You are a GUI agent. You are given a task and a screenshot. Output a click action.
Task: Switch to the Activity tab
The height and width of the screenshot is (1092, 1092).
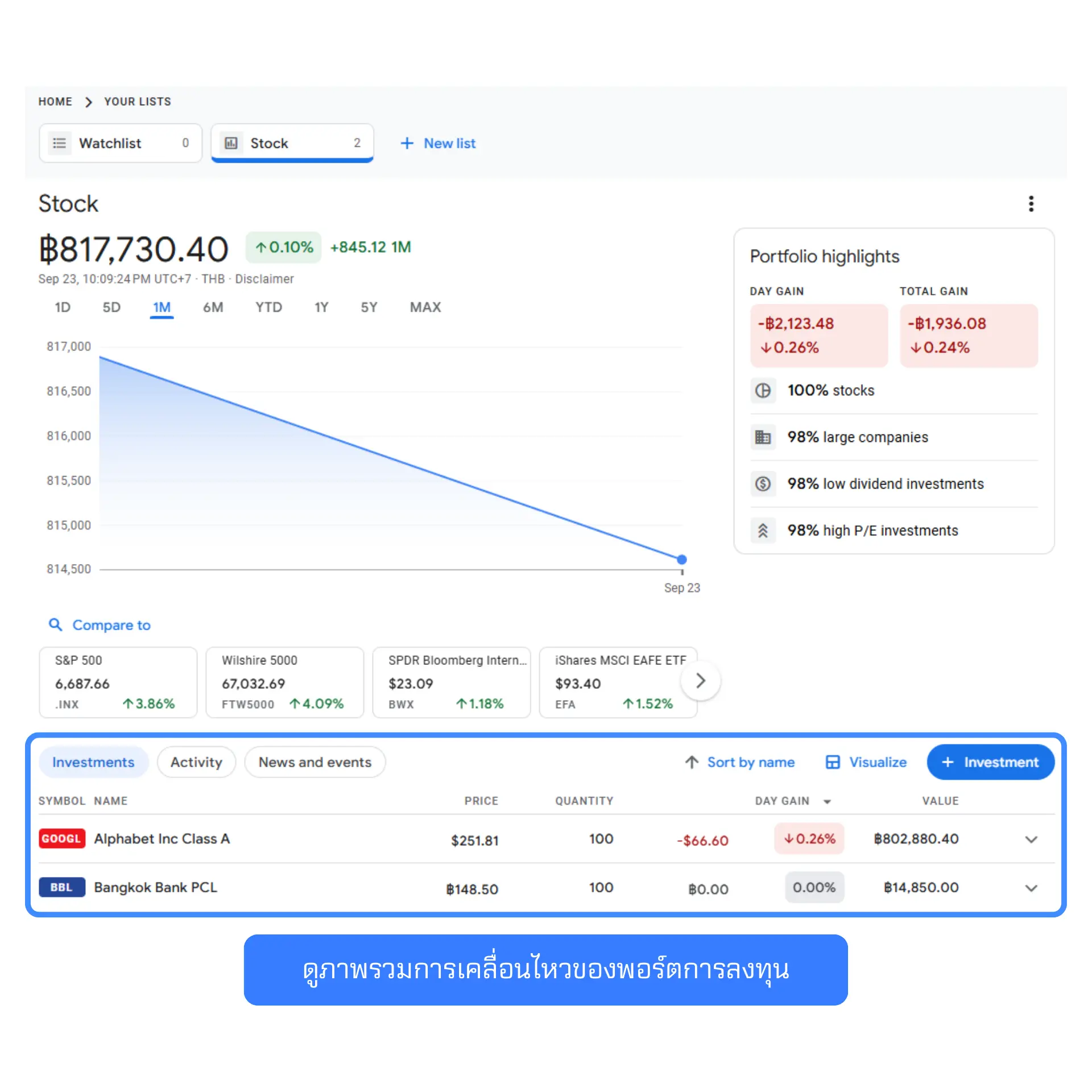pyautogui.click(x=196, y=762)
